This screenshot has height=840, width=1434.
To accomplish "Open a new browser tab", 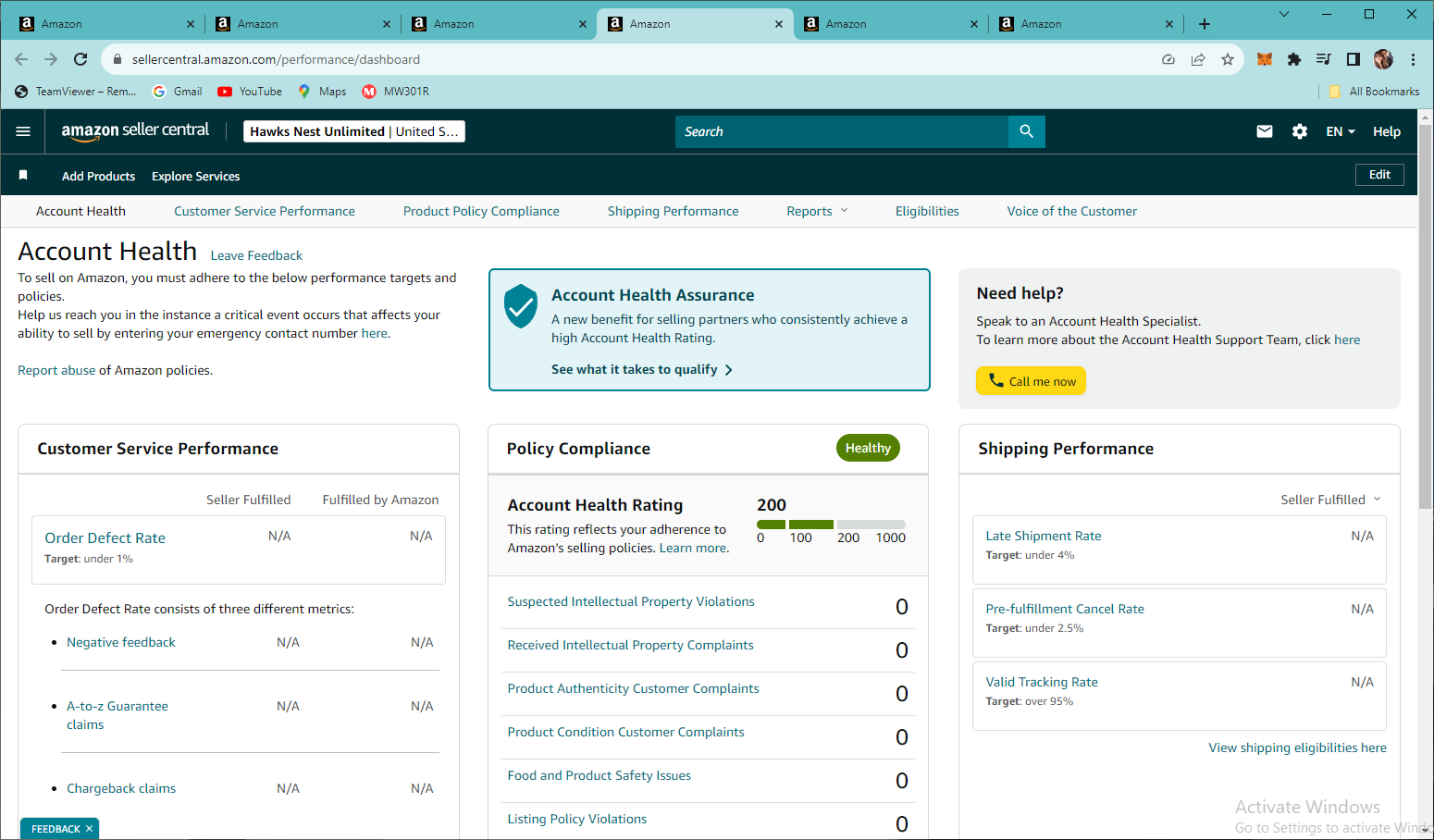I will (x=1205, y=24).
